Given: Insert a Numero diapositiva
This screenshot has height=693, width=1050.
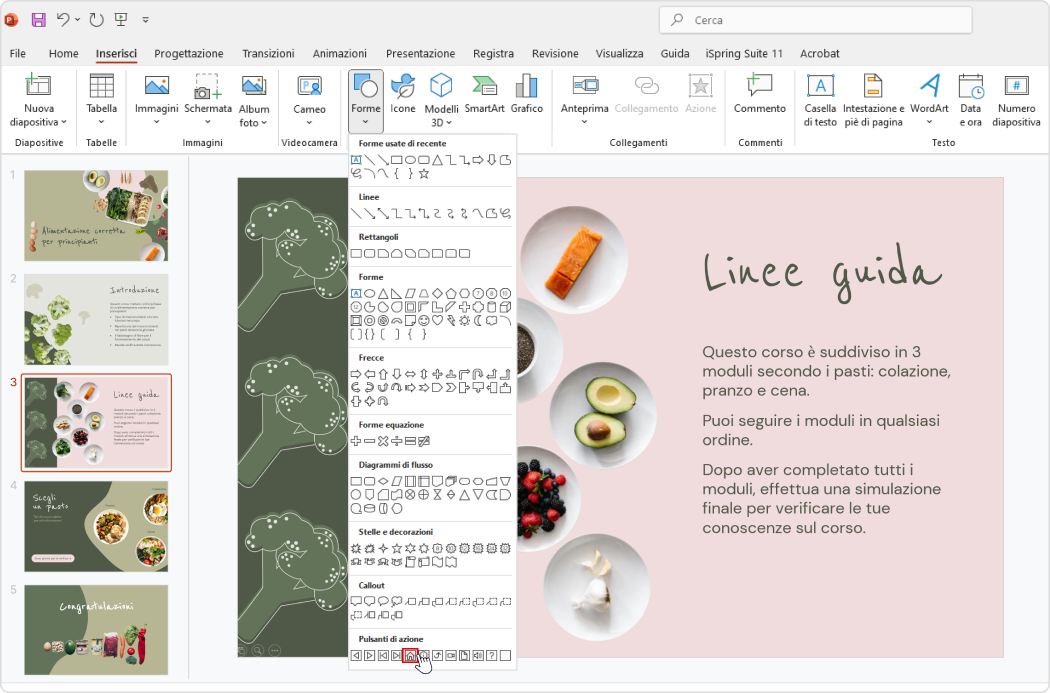Looking at the screenshot, I should [x=1017, y=100].
